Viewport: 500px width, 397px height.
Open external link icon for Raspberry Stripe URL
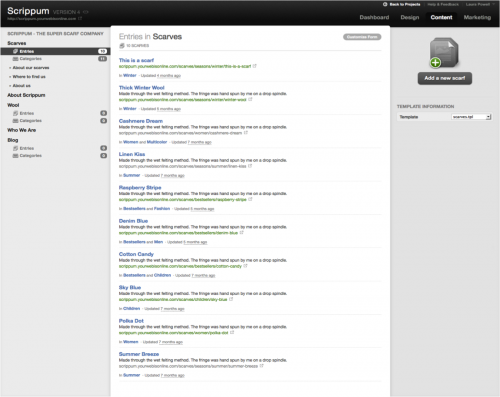250,199
